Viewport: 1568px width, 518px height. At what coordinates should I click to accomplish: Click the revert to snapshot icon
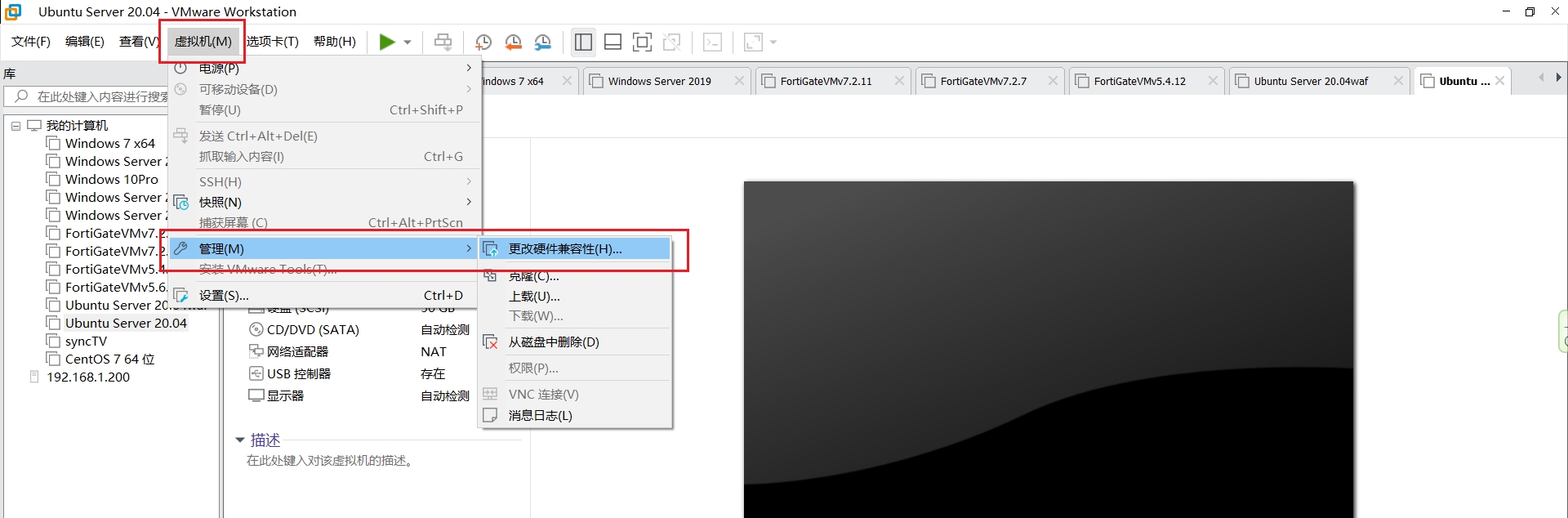tap(513, 42)
